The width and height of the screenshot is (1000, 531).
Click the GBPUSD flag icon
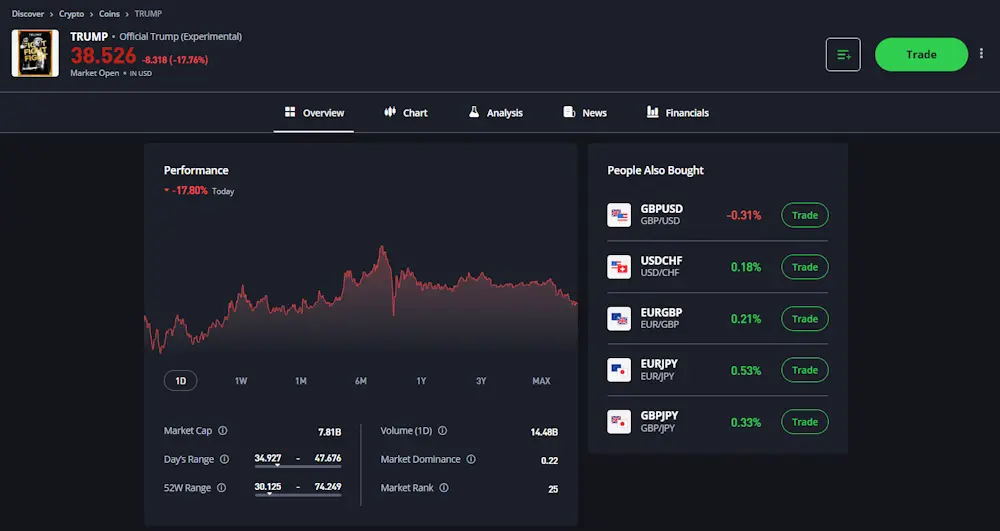click(619, 215)
